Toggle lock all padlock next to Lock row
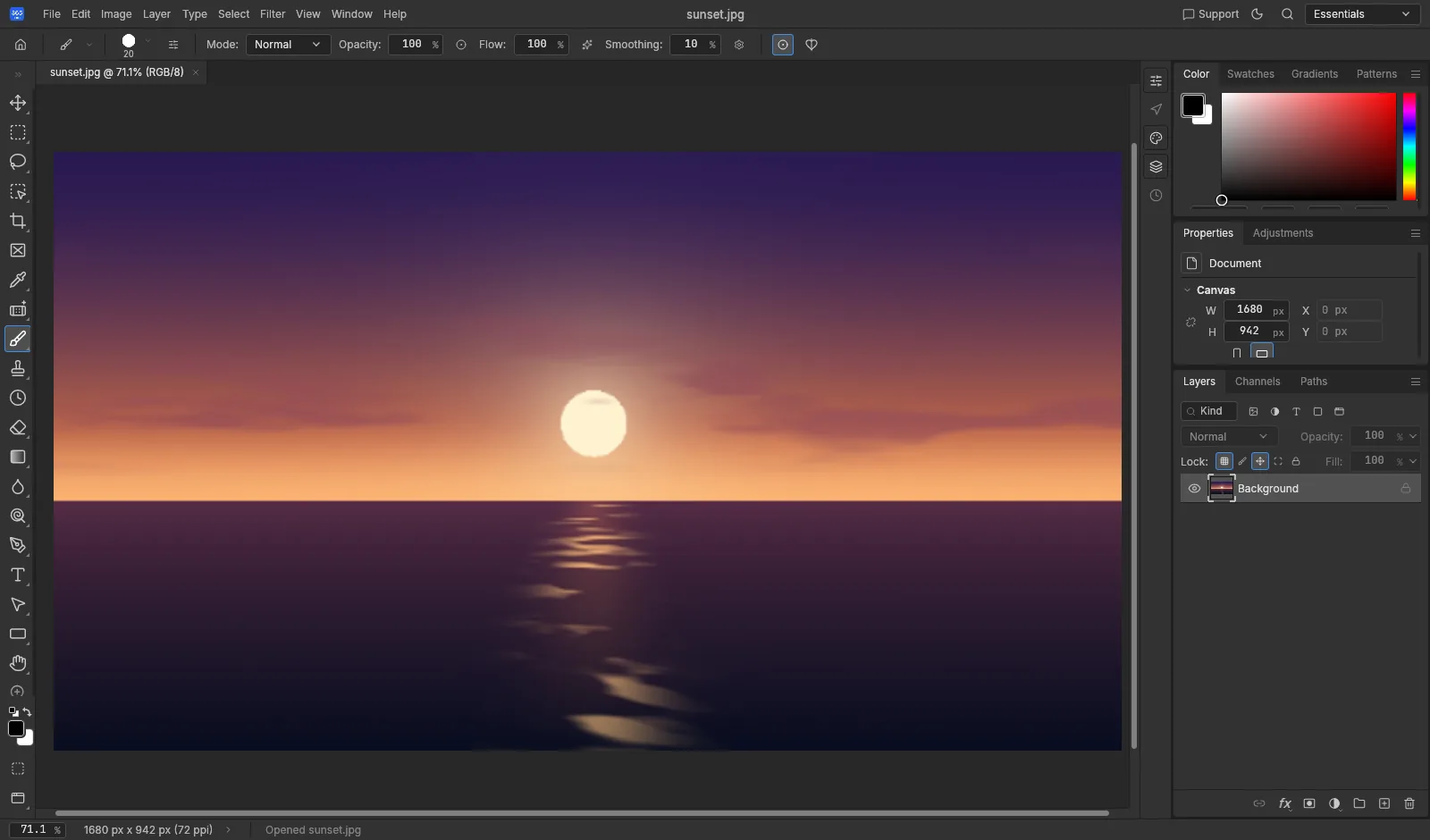This screenshot has height=840, width=1430. [1296, 461]
